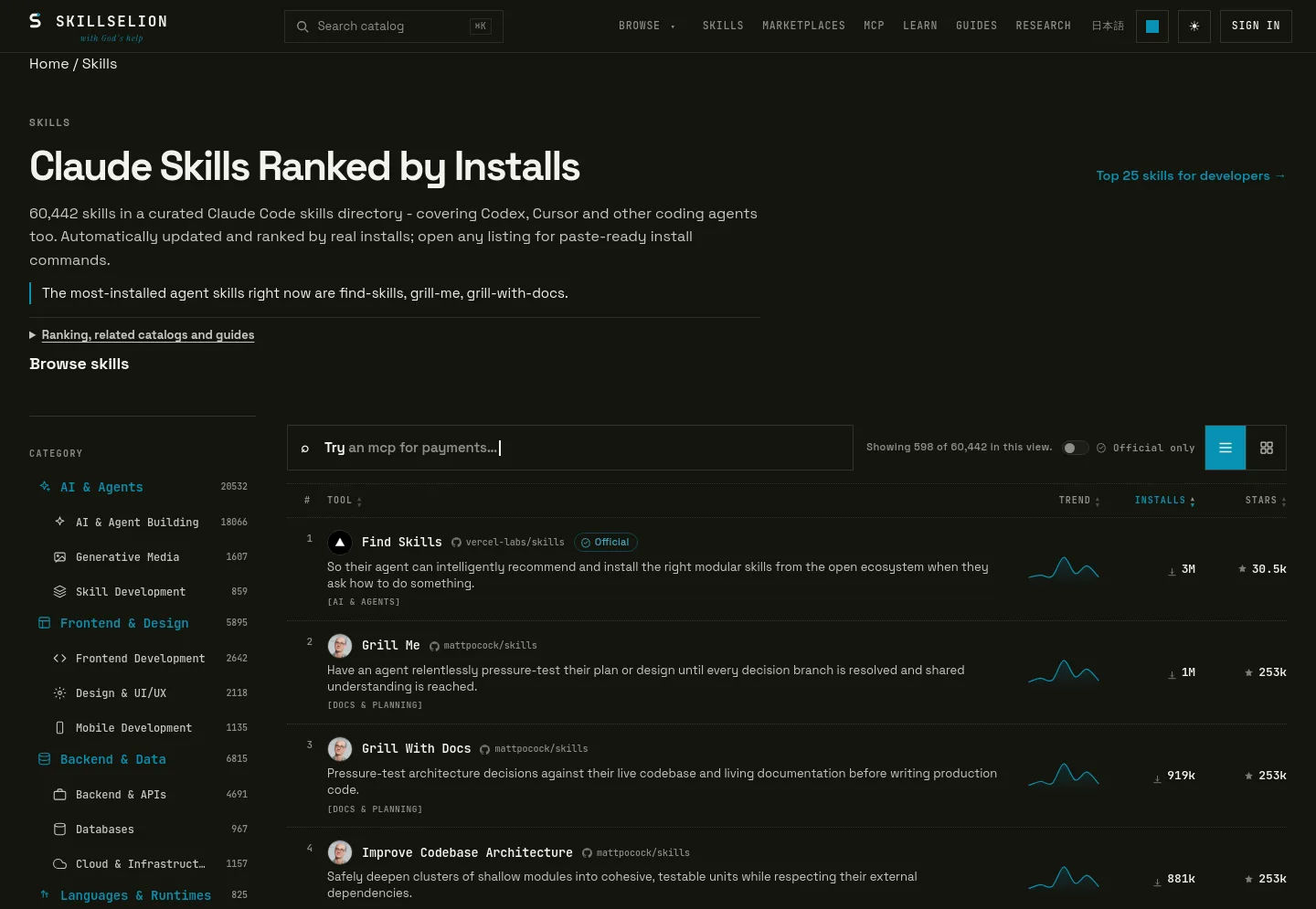Viewport: 1316px width, 909px height.
Task: Switch language to Japanese
Action: [1108, 26]
